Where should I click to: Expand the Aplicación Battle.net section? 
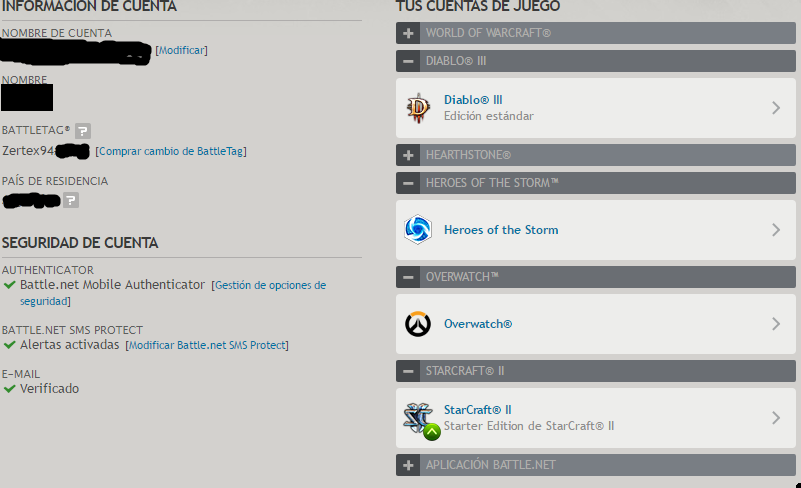tap(408, 465)
